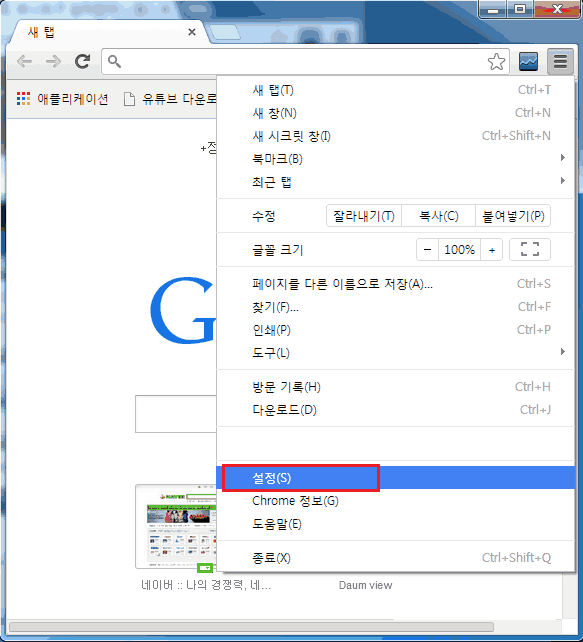Go forward with the right arrow
The width and height of the screenshot is (583, 642).
[53, 62]
